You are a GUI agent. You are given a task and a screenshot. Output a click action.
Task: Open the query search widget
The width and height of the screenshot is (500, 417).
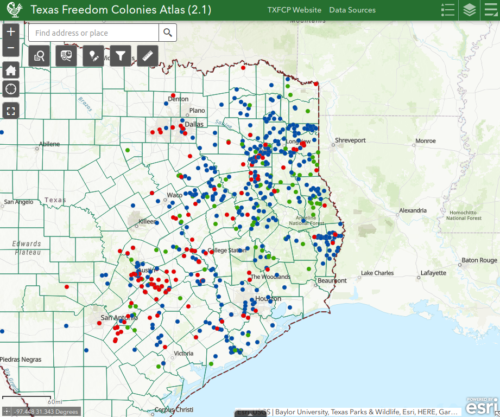pos(39,56)
